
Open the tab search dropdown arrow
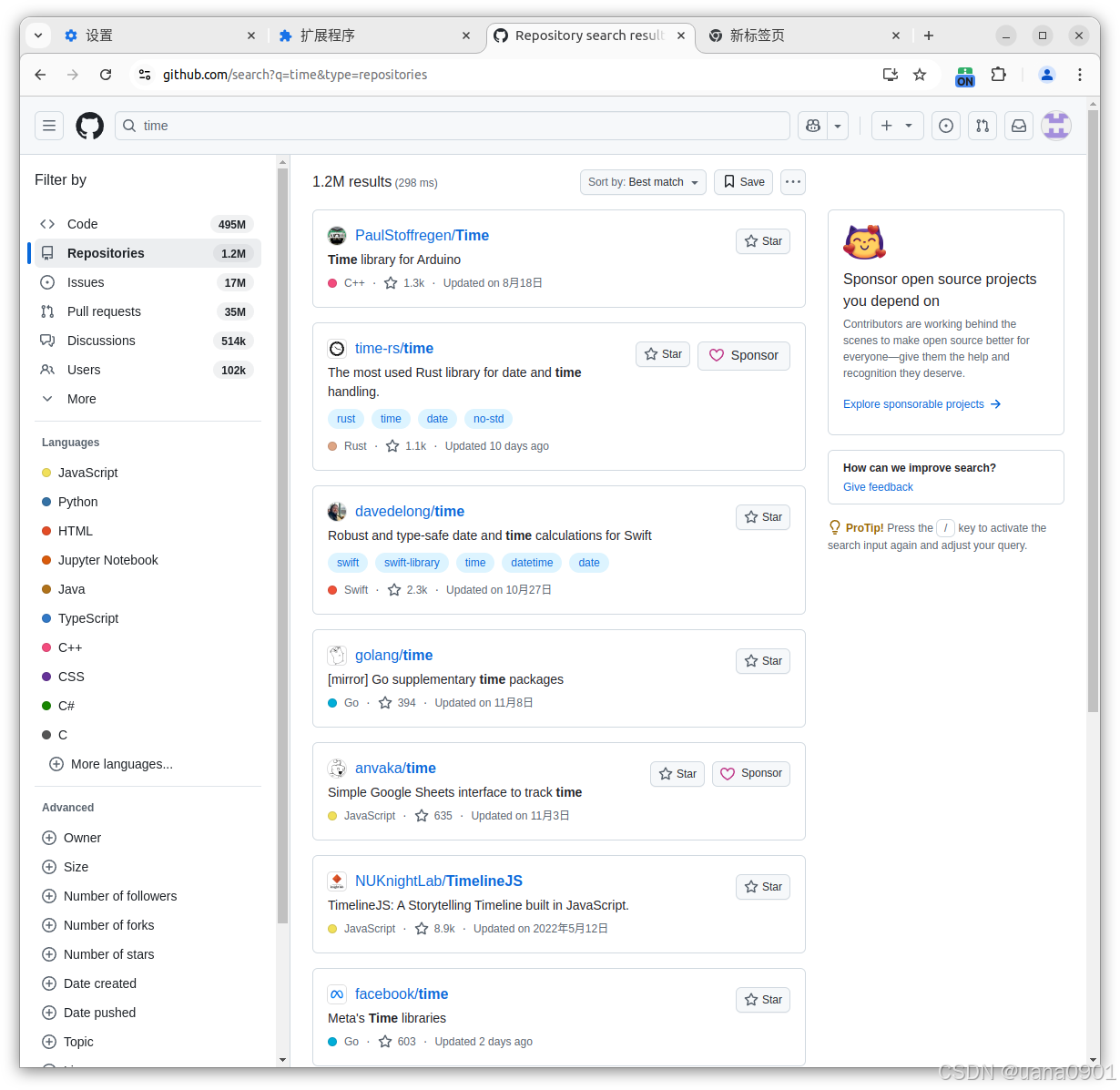tap(38, 36)
